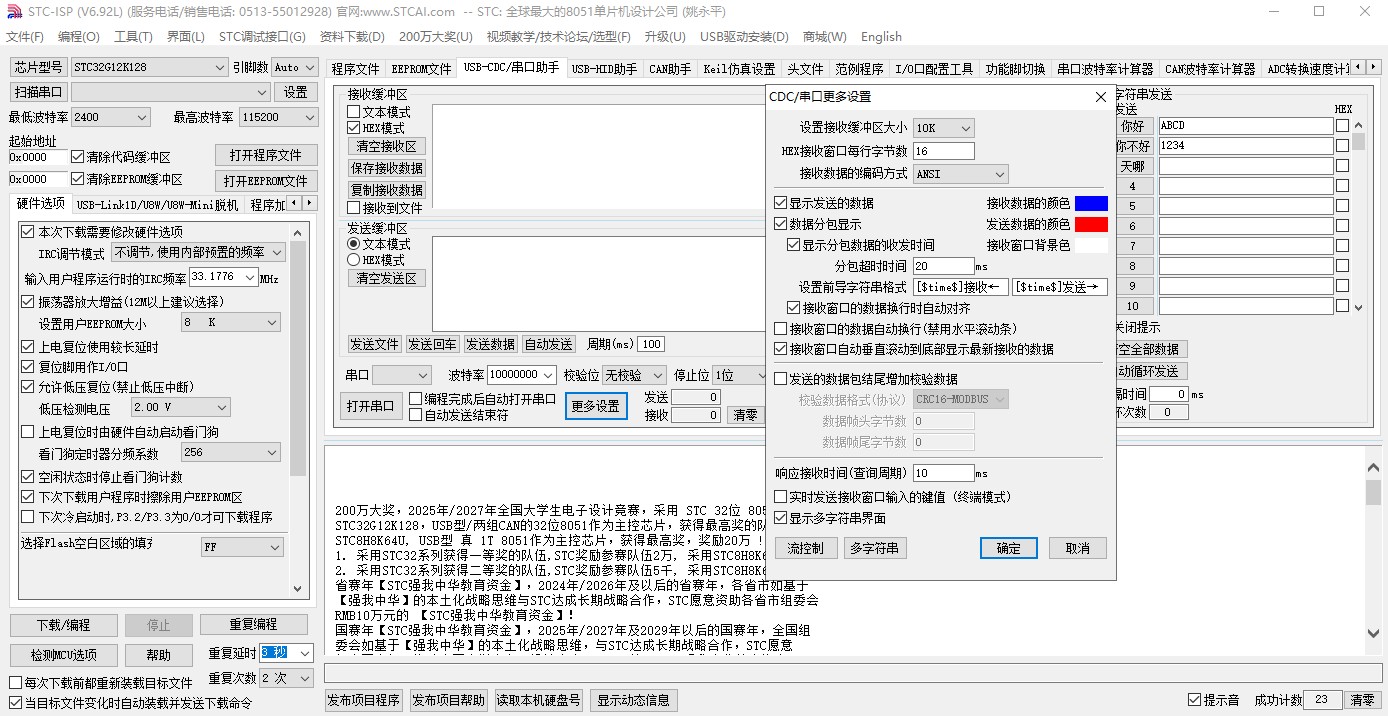Open the 工具(T) menu
Image resolution: width=1388 pixels, height=716 pixels.
click(x=133, y=37)
